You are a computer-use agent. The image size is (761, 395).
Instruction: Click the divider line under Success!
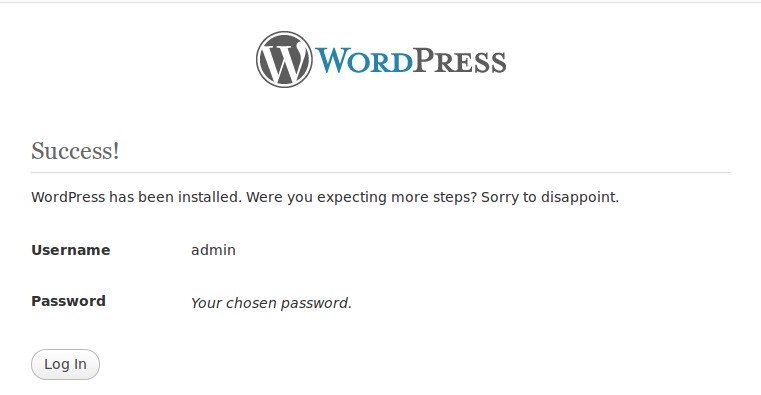point(381,172)
